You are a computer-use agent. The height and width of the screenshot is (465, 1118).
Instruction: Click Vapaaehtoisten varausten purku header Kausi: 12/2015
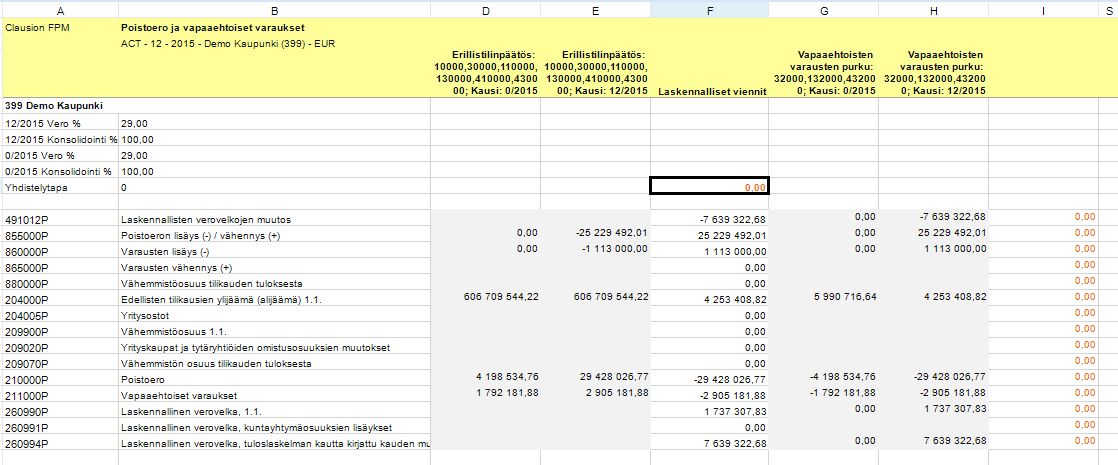click(x=937, y=72)
